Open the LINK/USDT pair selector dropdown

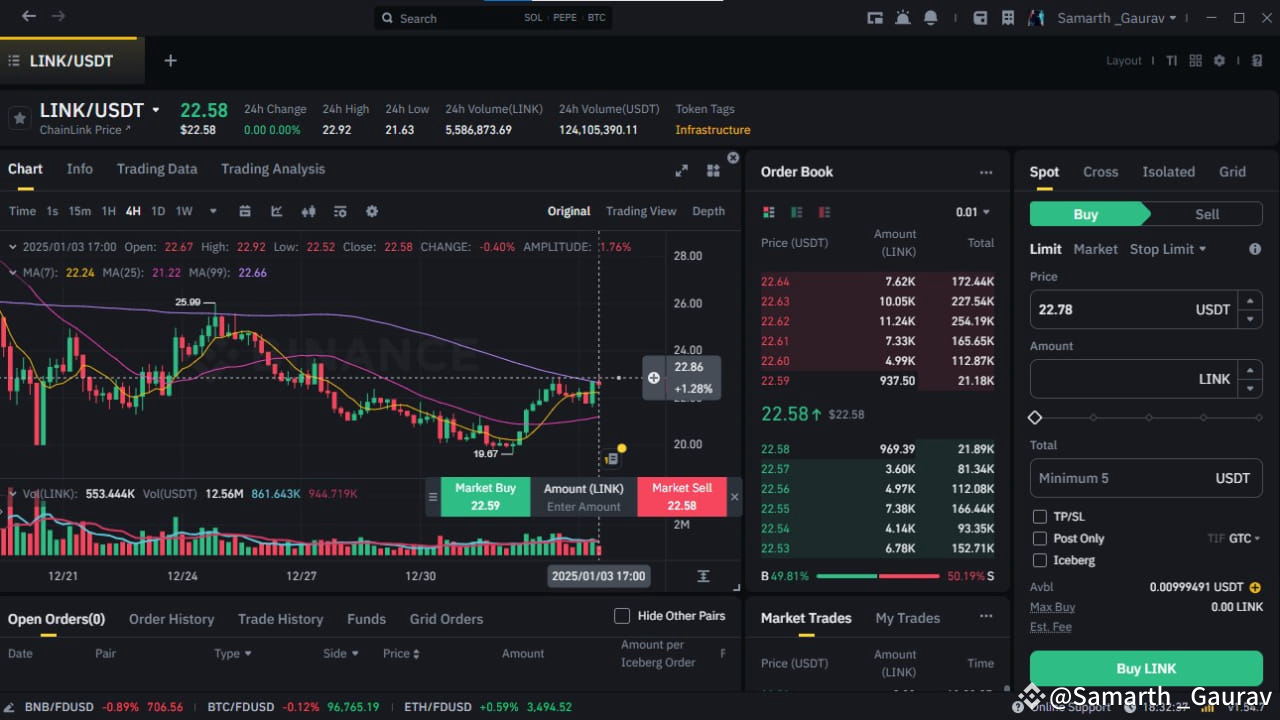(155, 110)
